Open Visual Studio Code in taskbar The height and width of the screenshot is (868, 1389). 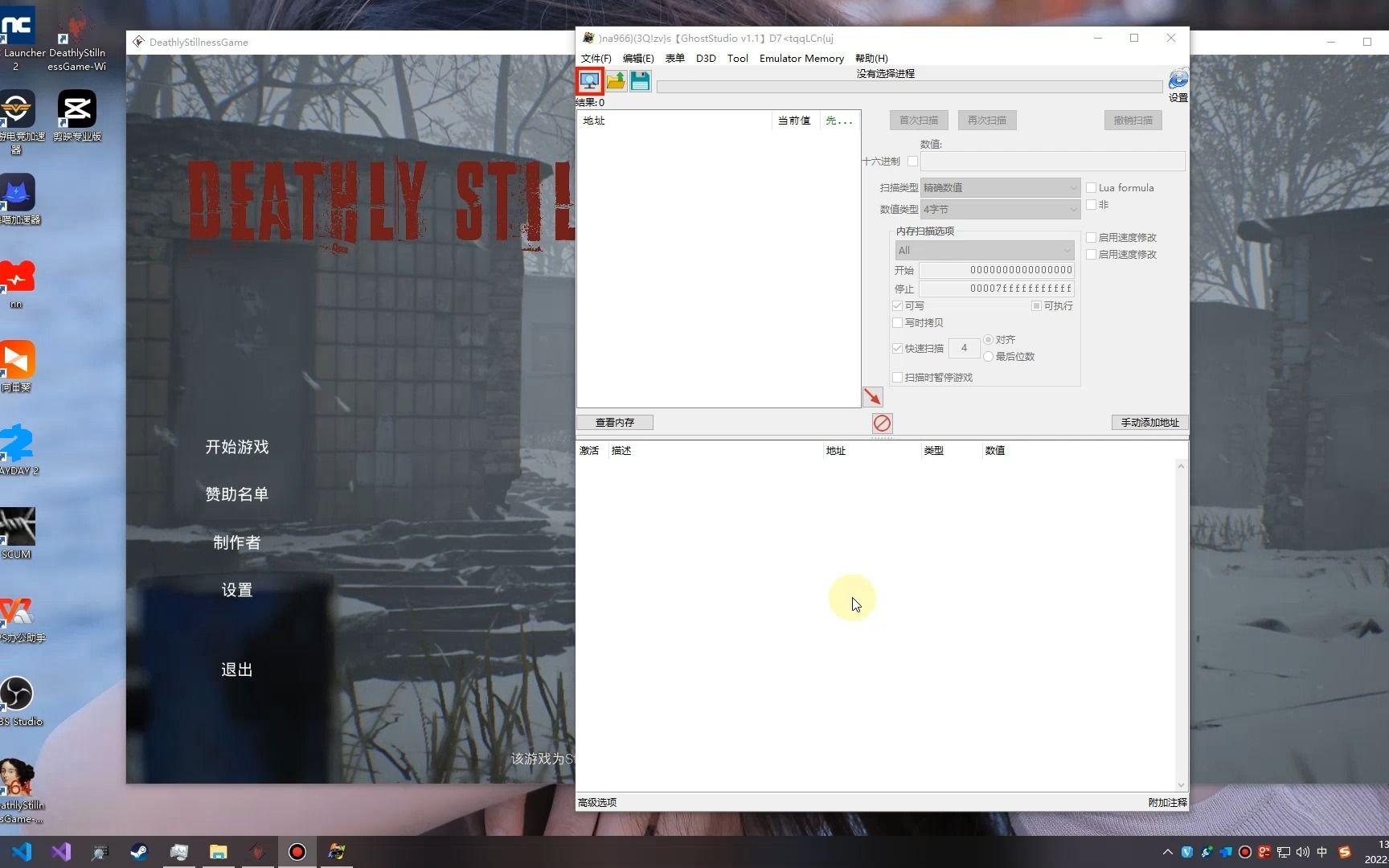[x=22, y=852]
